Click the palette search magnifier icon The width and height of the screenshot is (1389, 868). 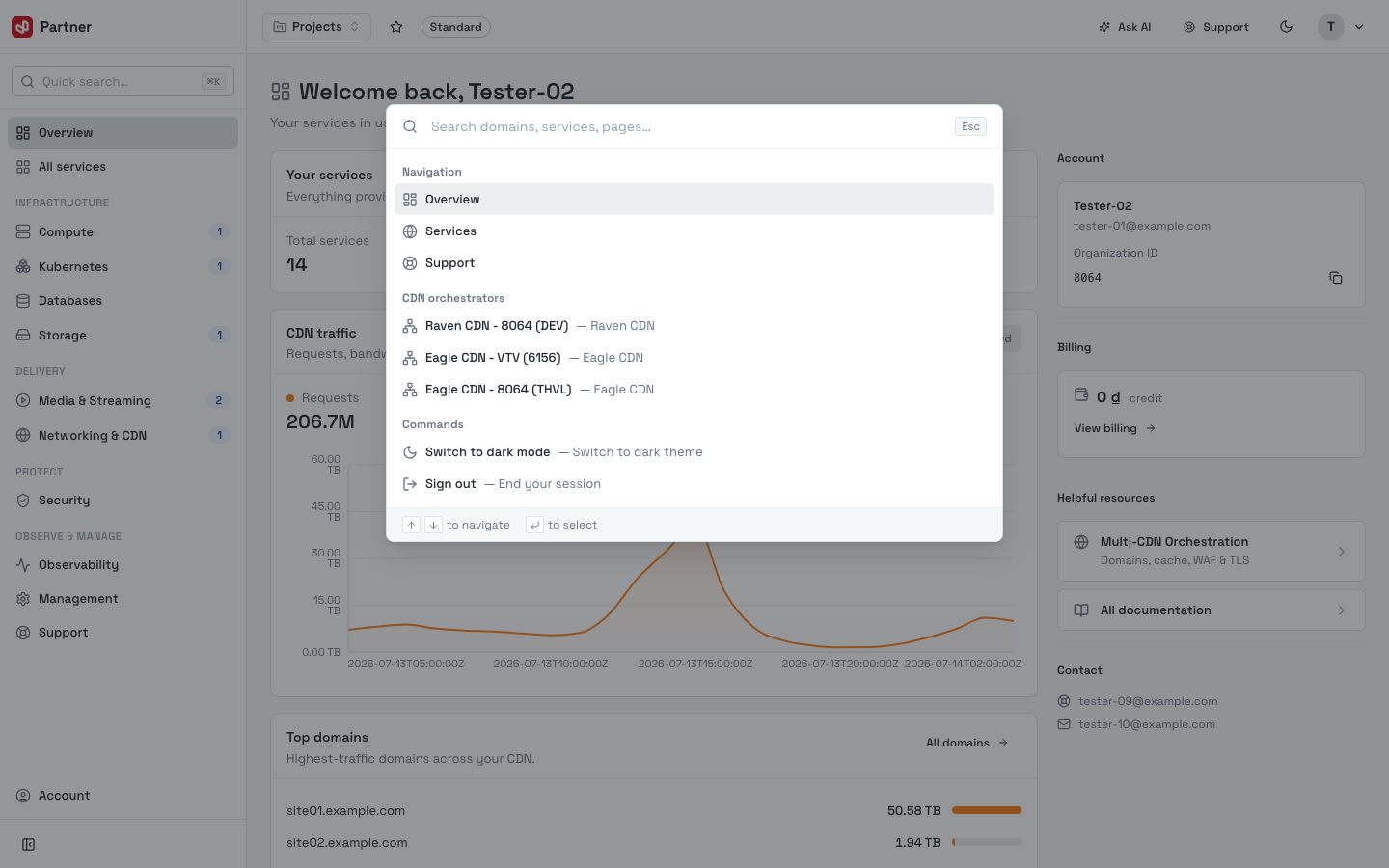[410, 126]
